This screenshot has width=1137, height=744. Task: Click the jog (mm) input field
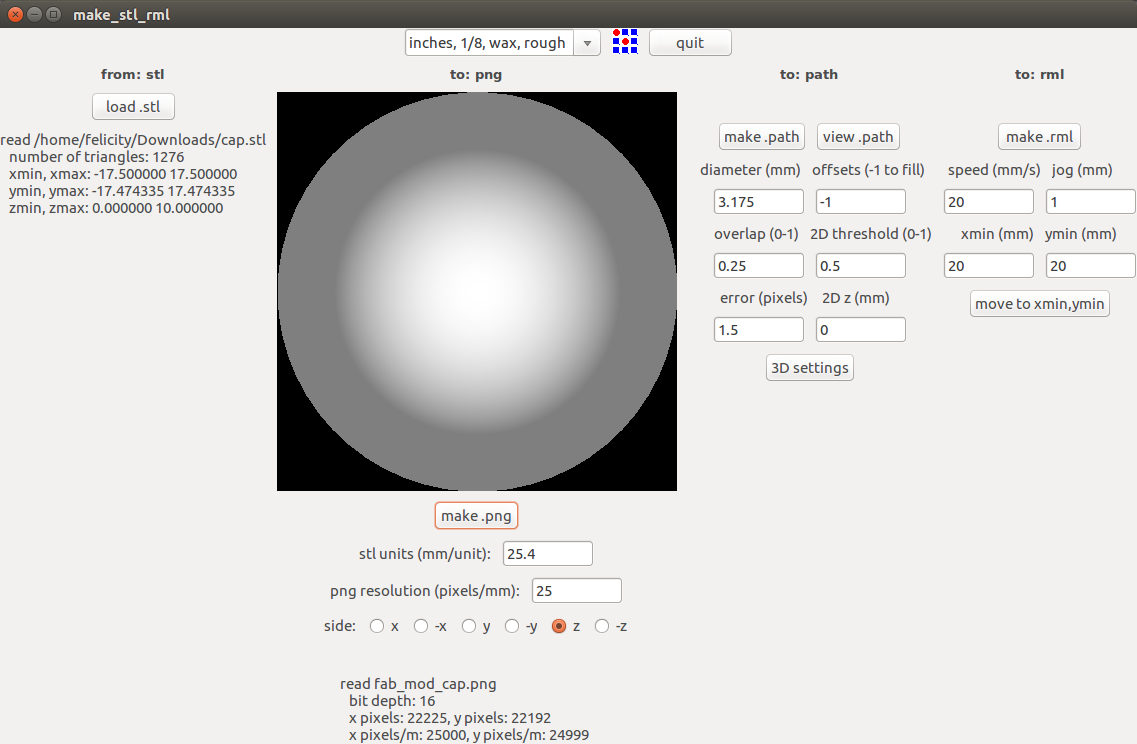click(x=1091, y=202)
